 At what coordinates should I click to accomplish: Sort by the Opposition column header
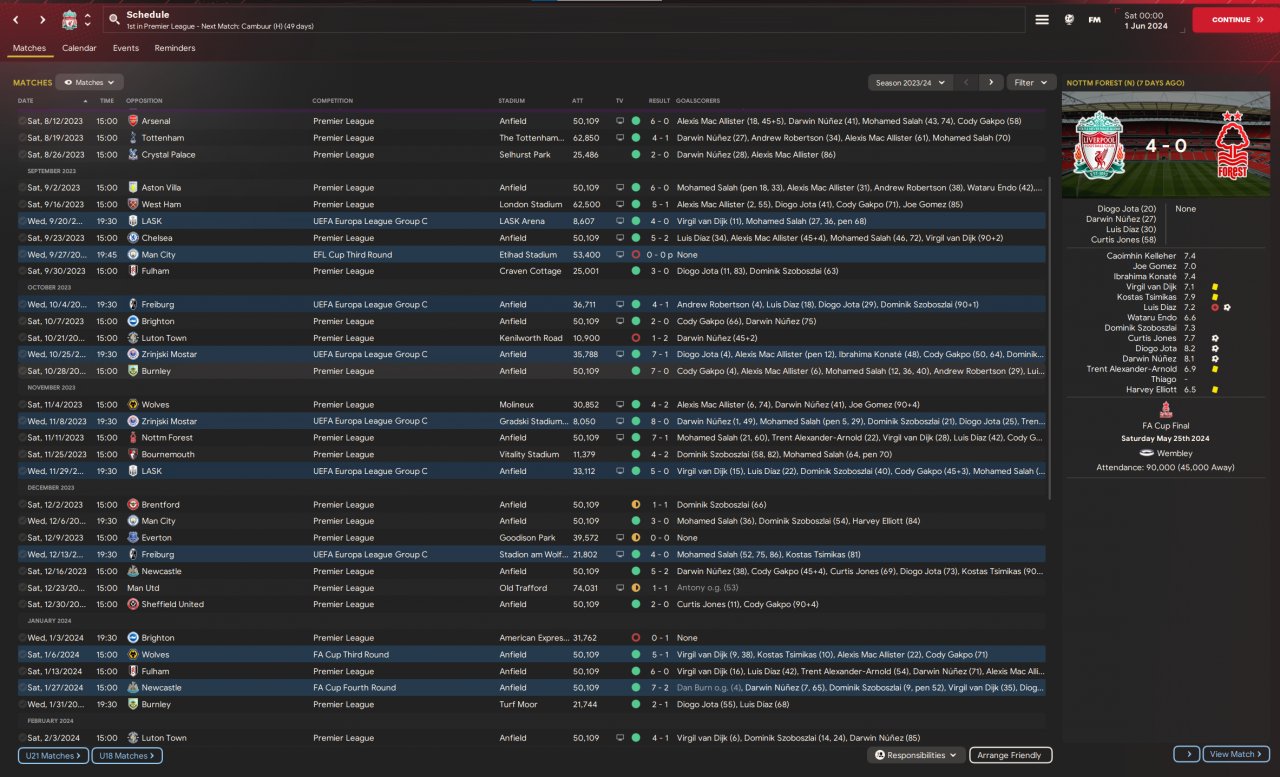click(144, 101)
